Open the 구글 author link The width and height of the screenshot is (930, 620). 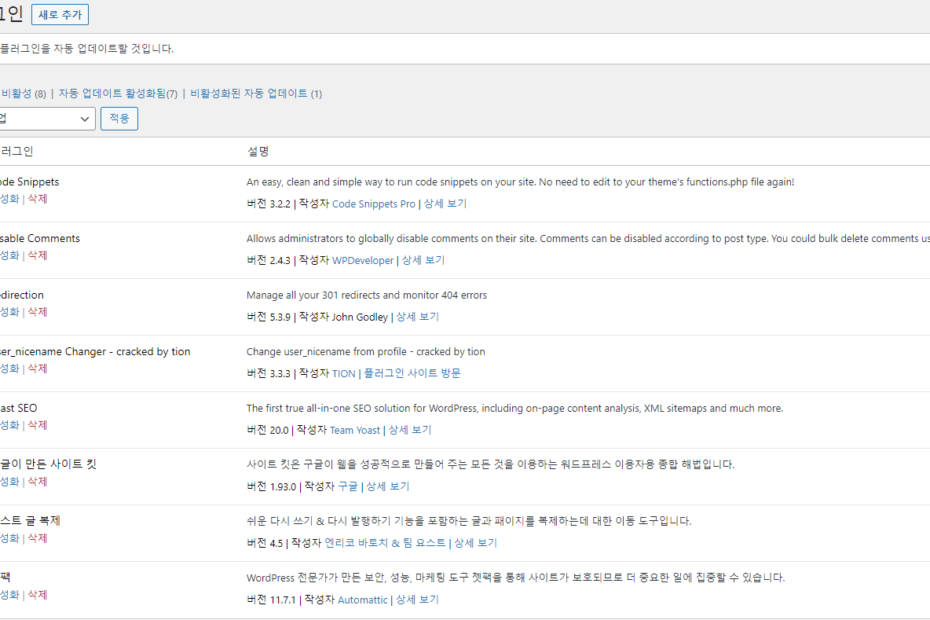point(348,487)
